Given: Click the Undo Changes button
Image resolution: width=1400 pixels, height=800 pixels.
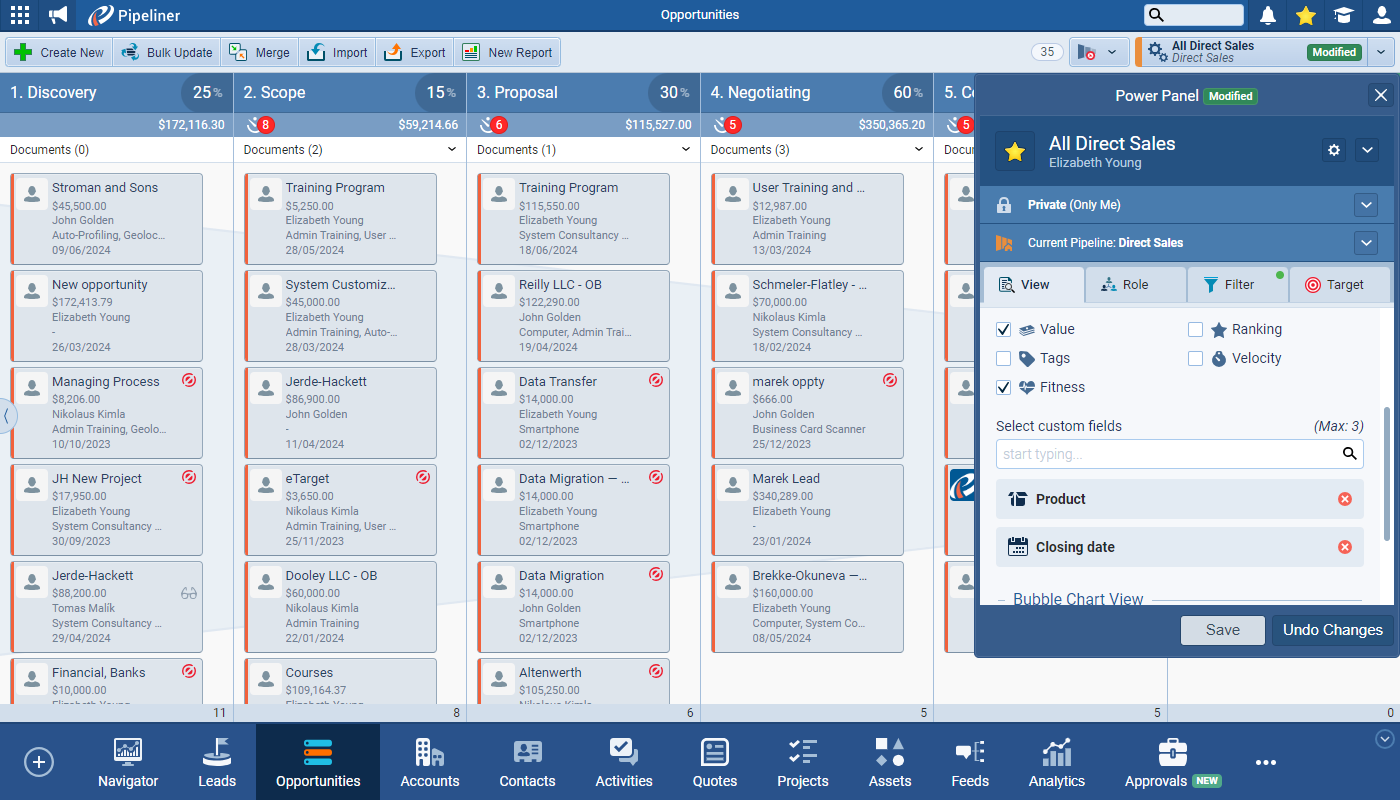Looking at the screenshot, I should [1332, 630].
